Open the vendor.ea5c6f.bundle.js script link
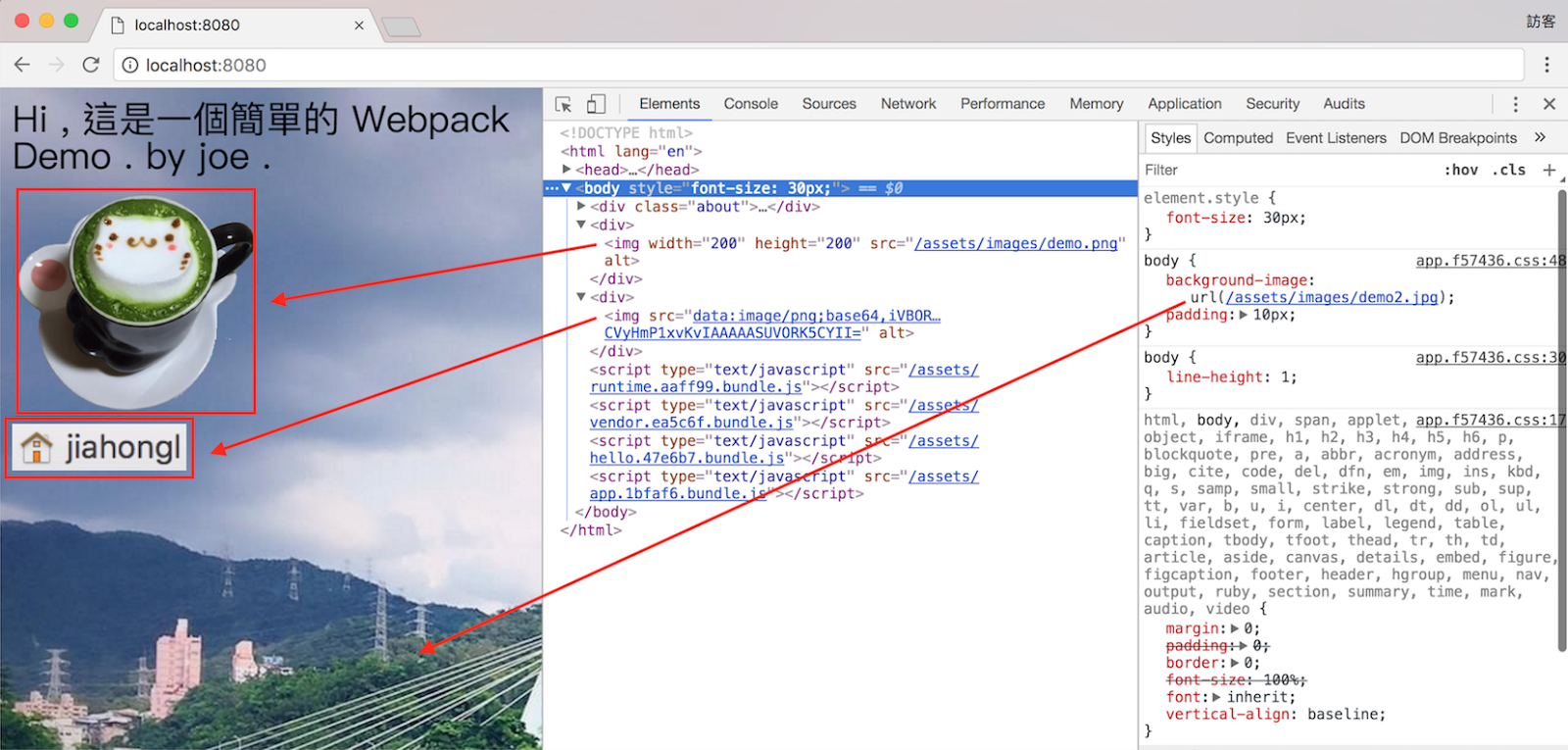1568x750 pixels. tap(784, 414)
